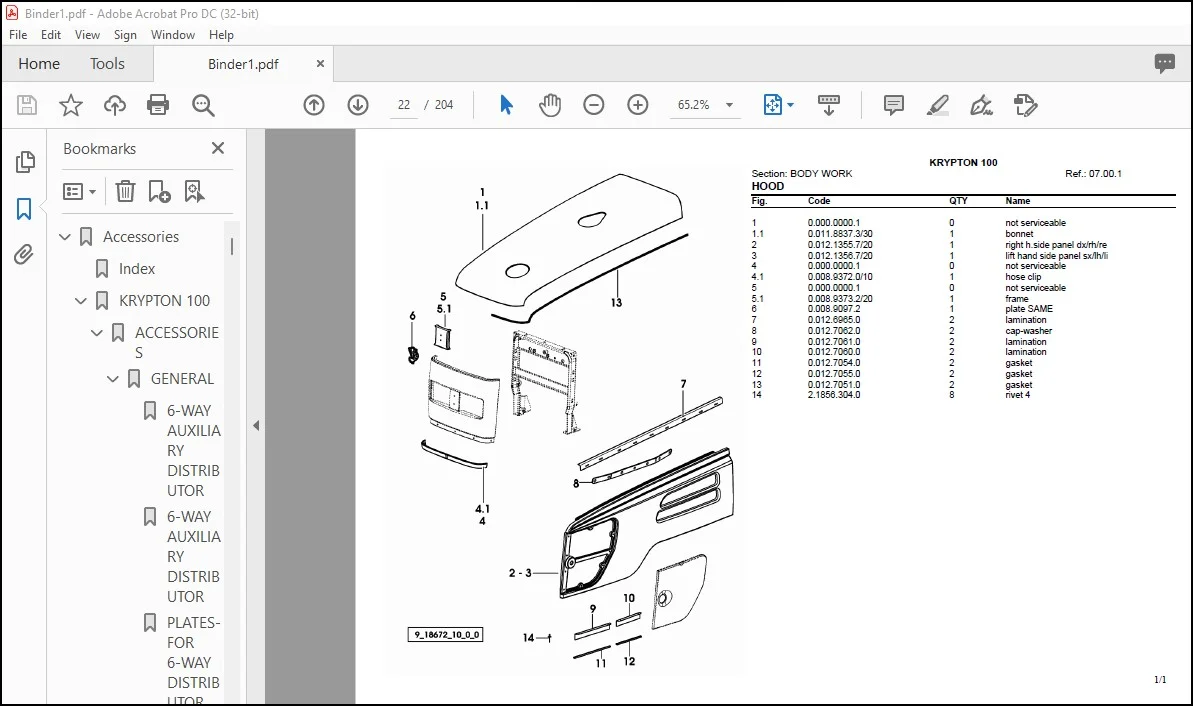This screenshot has width=1193, height=706.
Task: Collapse the GENERAL bookmark
Action: click(113, 378)
